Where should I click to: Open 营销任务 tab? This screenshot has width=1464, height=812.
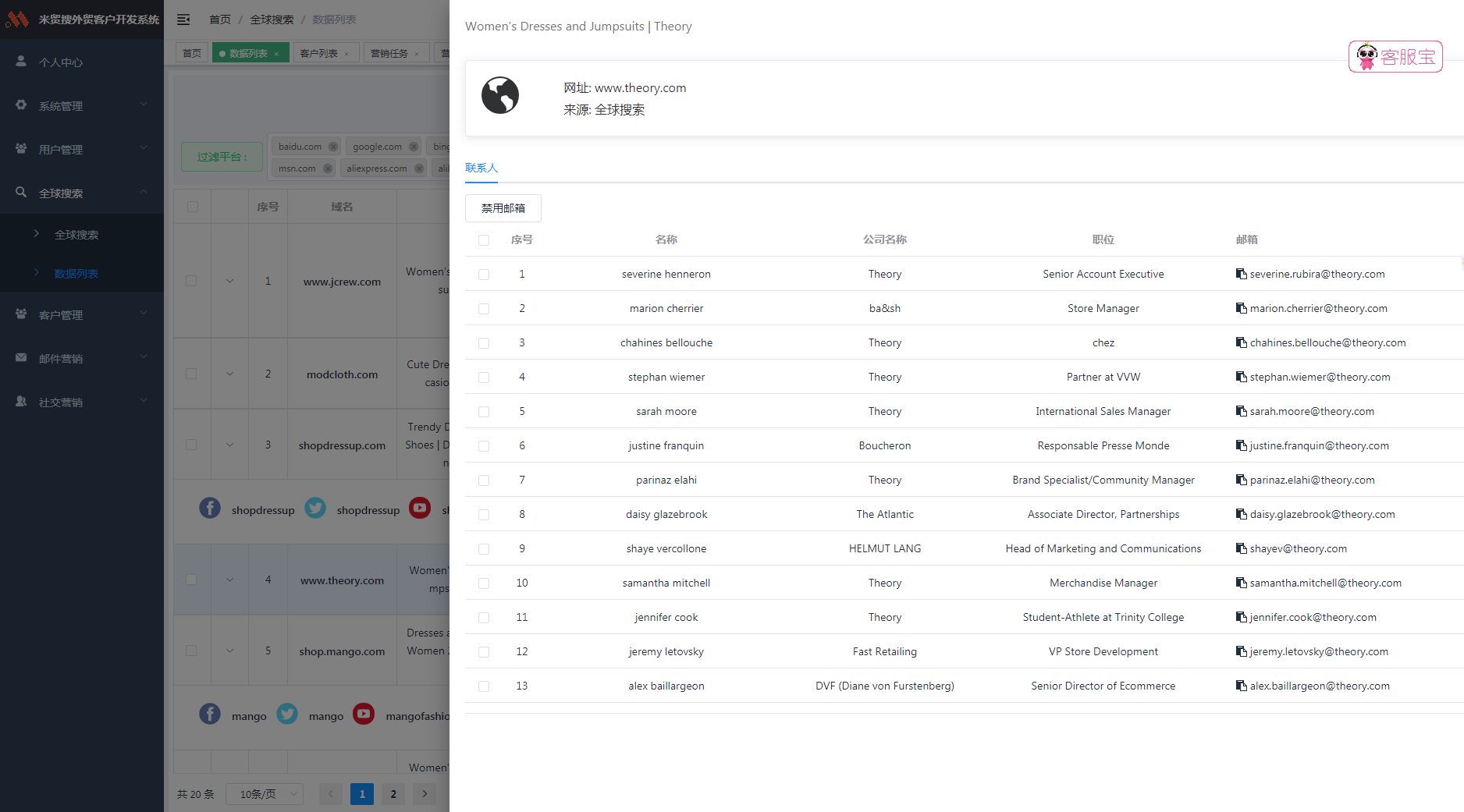(395, 53)
